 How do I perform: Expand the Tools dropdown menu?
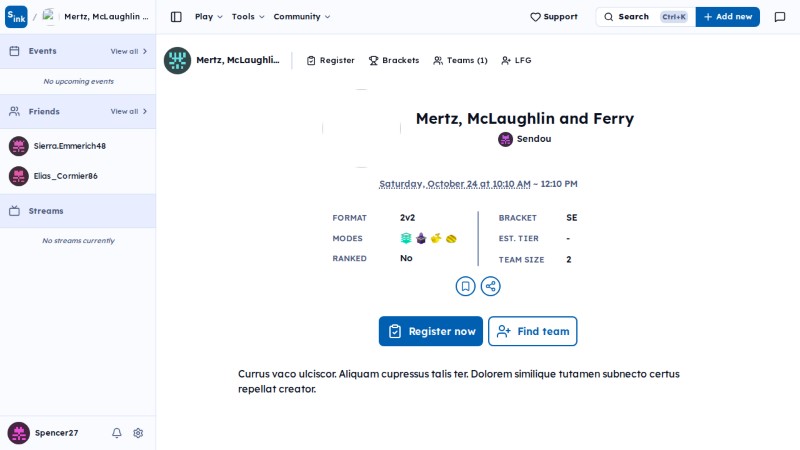[248, 17]
